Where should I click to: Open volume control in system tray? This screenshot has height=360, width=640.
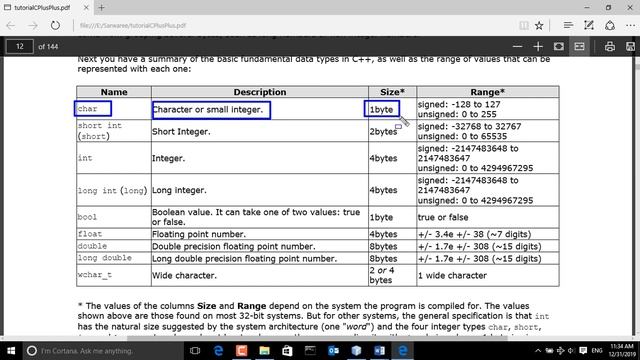click(x=571, y=351)
